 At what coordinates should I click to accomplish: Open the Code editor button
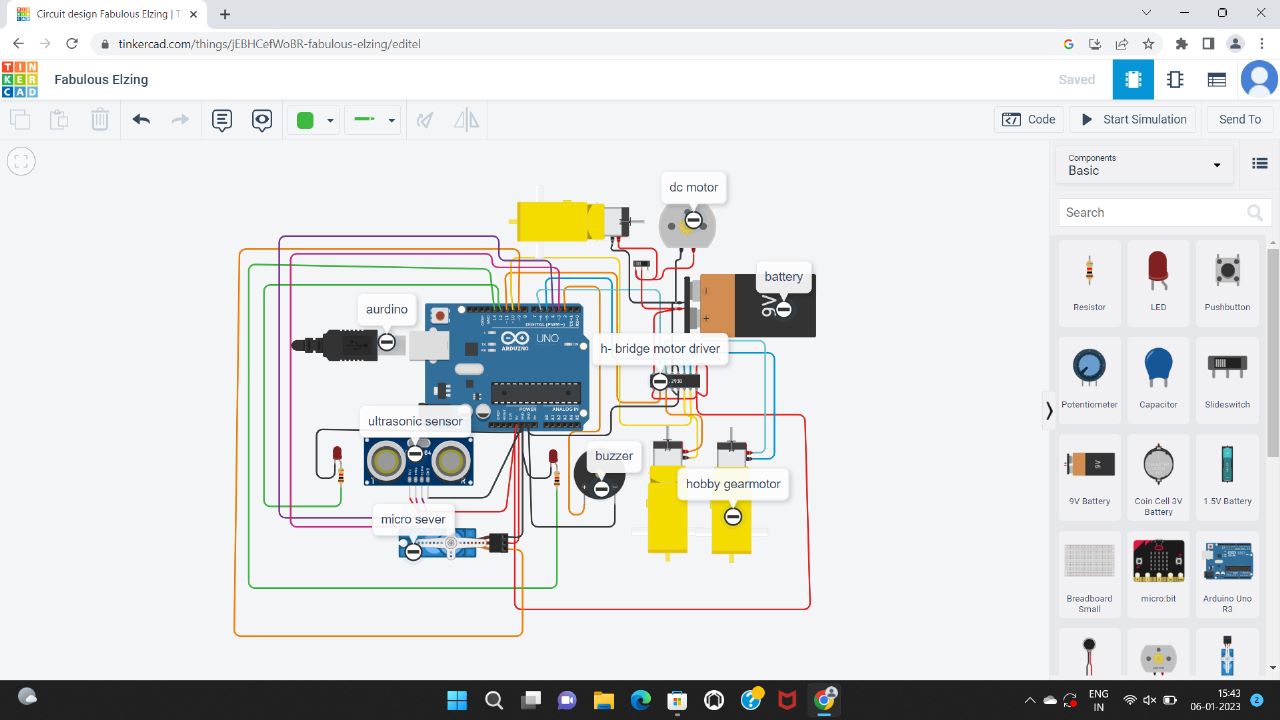[x=1029, y=119]
